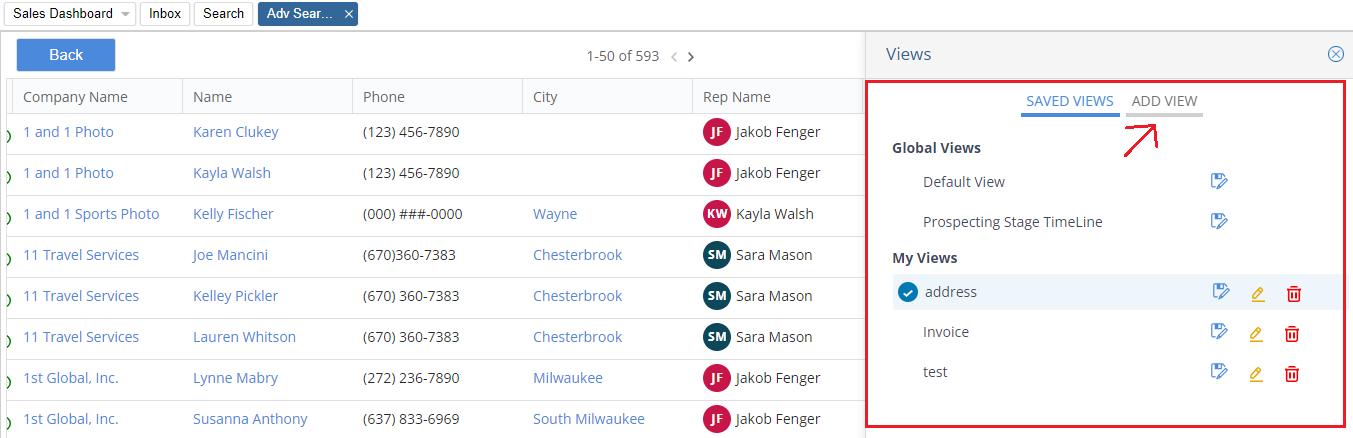Toggle the selected checkmark on address view
The height and width of the screenshot is (438, 1353).
[907, 293]
